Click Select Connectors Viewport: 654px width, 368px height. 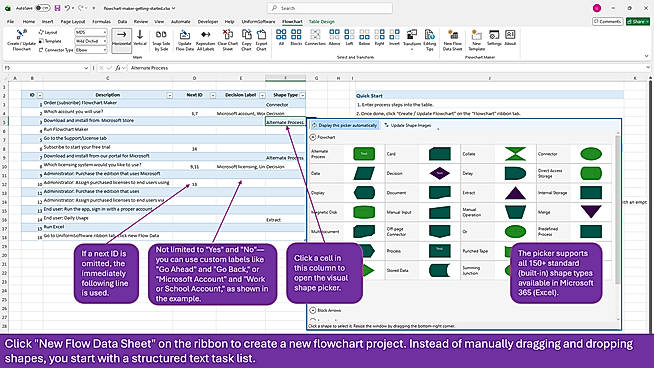[315, 38]
